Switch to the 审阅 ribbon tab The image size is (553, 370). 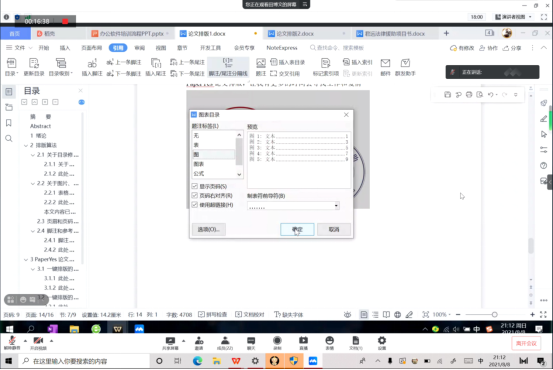pyautogui.click(x=140, y=48)
